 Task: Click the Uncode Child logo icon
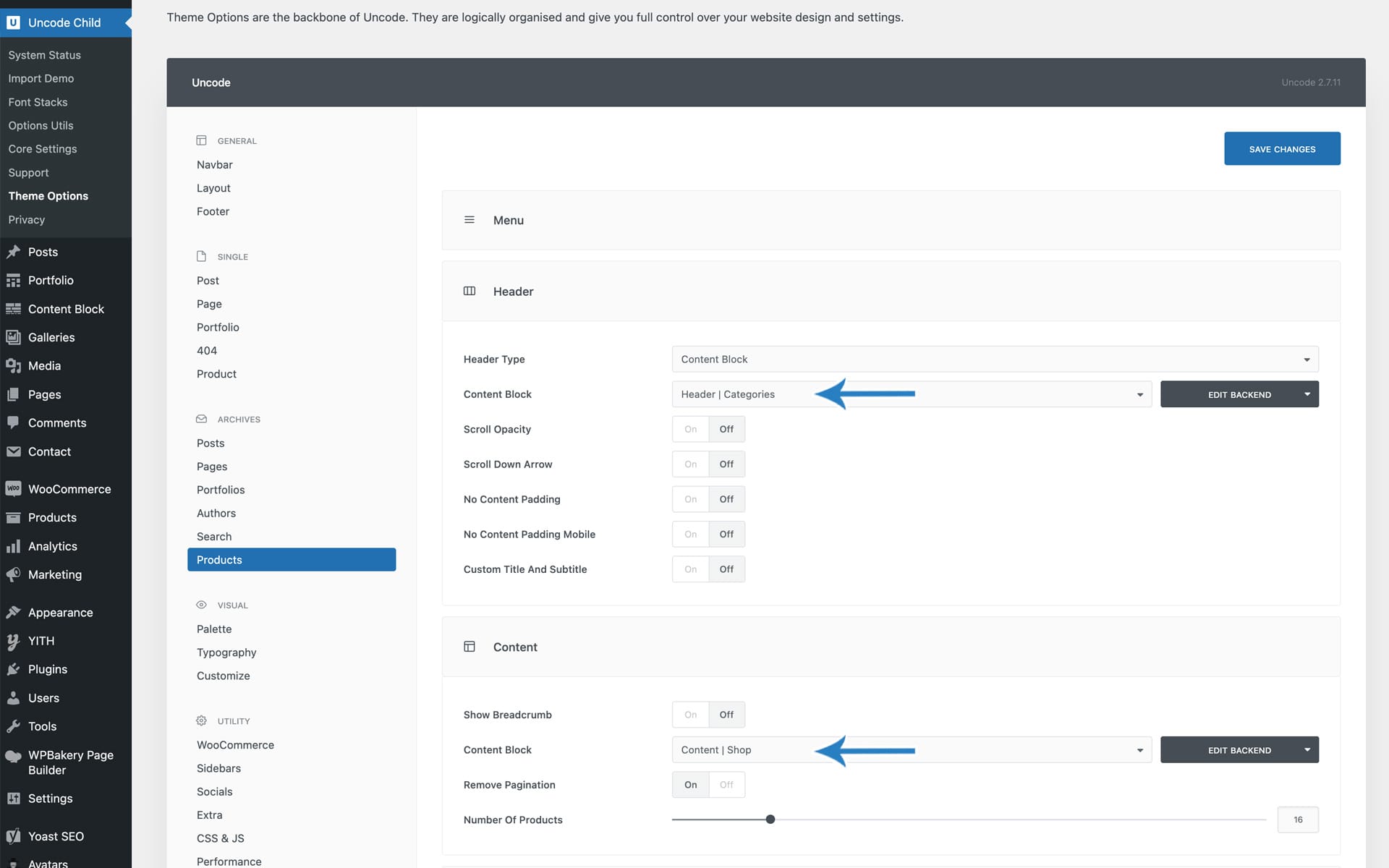pos(13,22)
